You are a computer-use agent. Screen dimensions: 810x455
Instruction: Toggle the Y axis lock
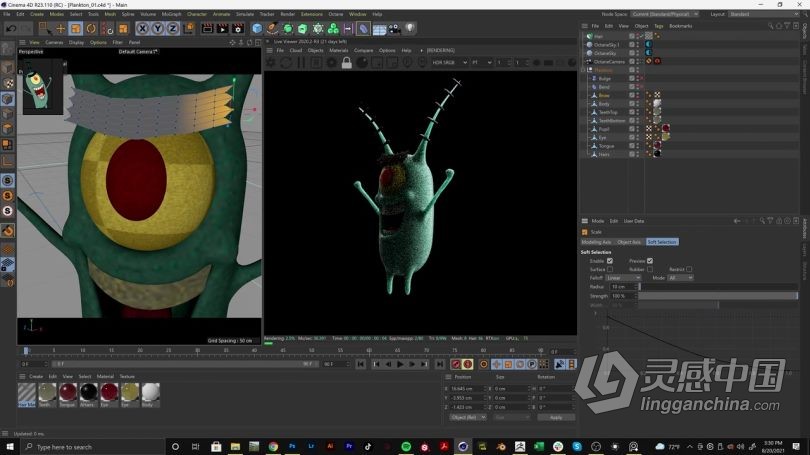click(x=158, y=29)
